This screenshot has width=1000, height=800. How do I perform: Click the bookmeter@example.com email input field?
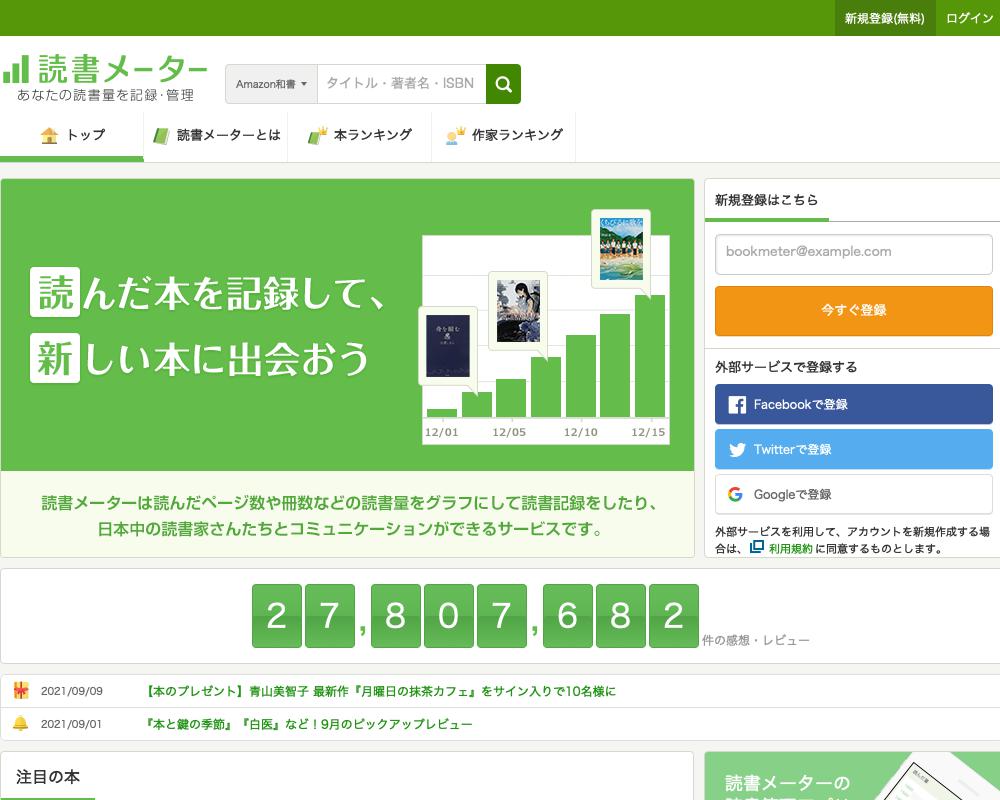pos(853,254)
